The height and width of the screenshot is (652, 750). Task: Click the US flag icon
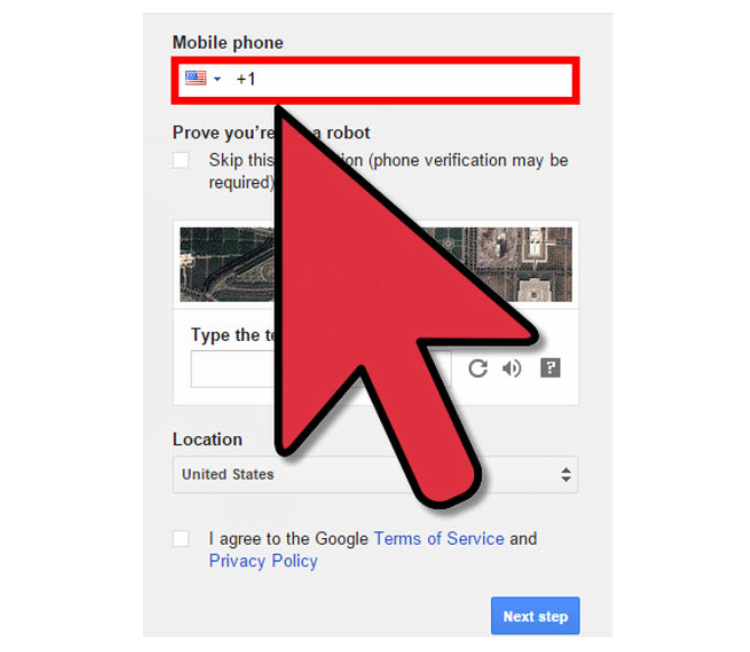click(196, 78)
